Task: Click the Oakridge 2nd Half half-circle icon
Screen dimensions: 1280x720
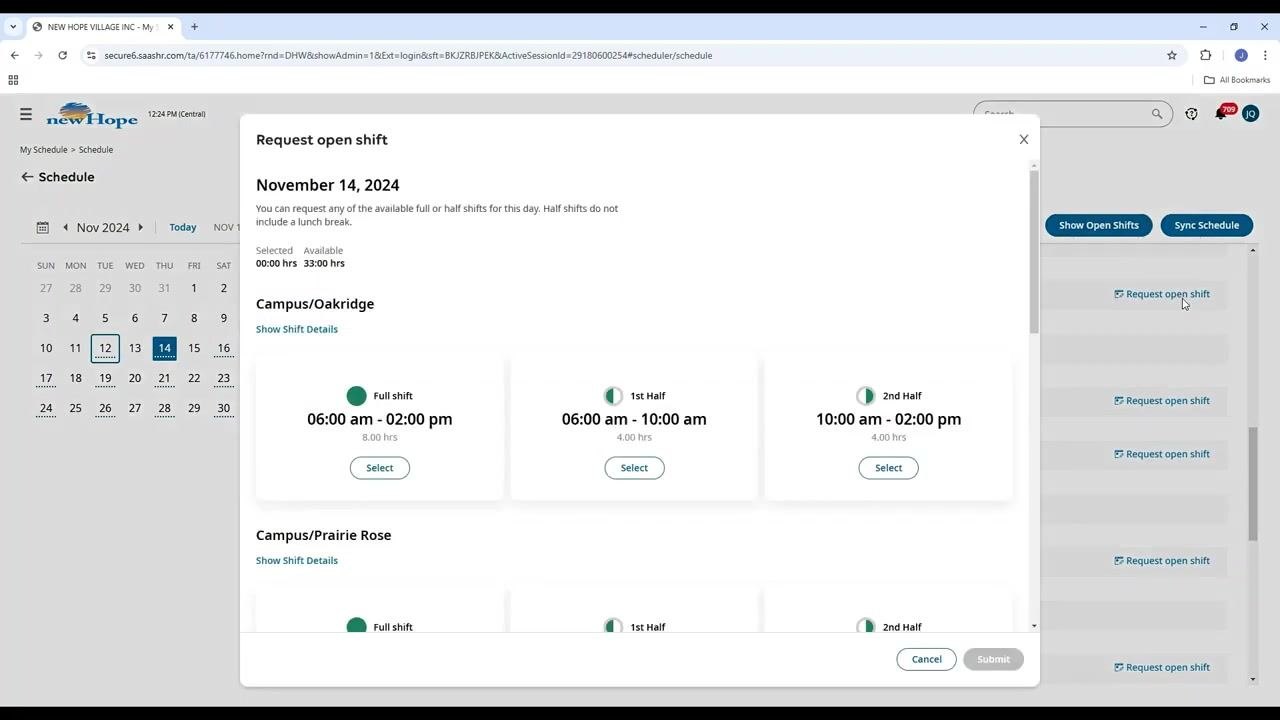Action: 865,396
